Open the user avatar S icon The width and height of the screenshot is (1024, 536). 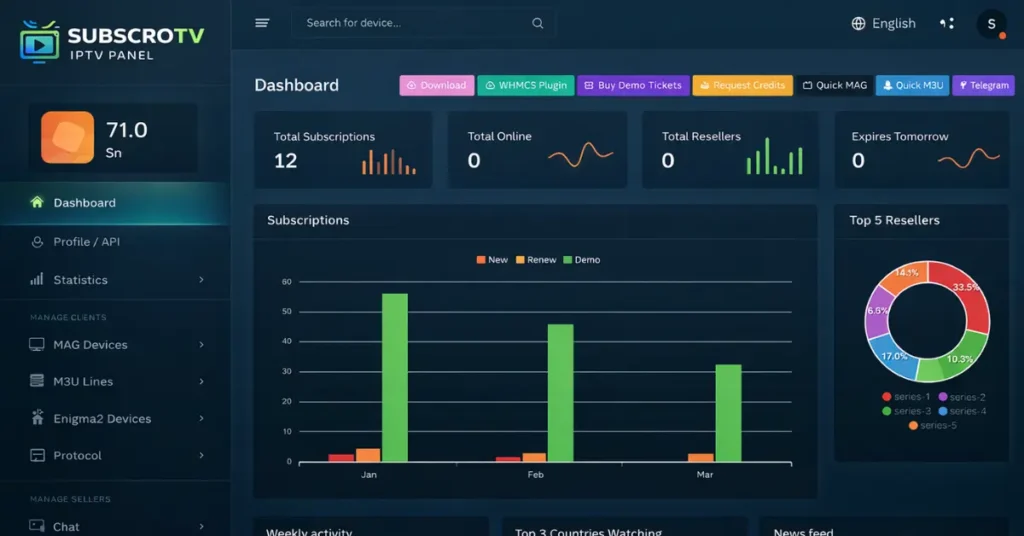(x=991, y=24)
